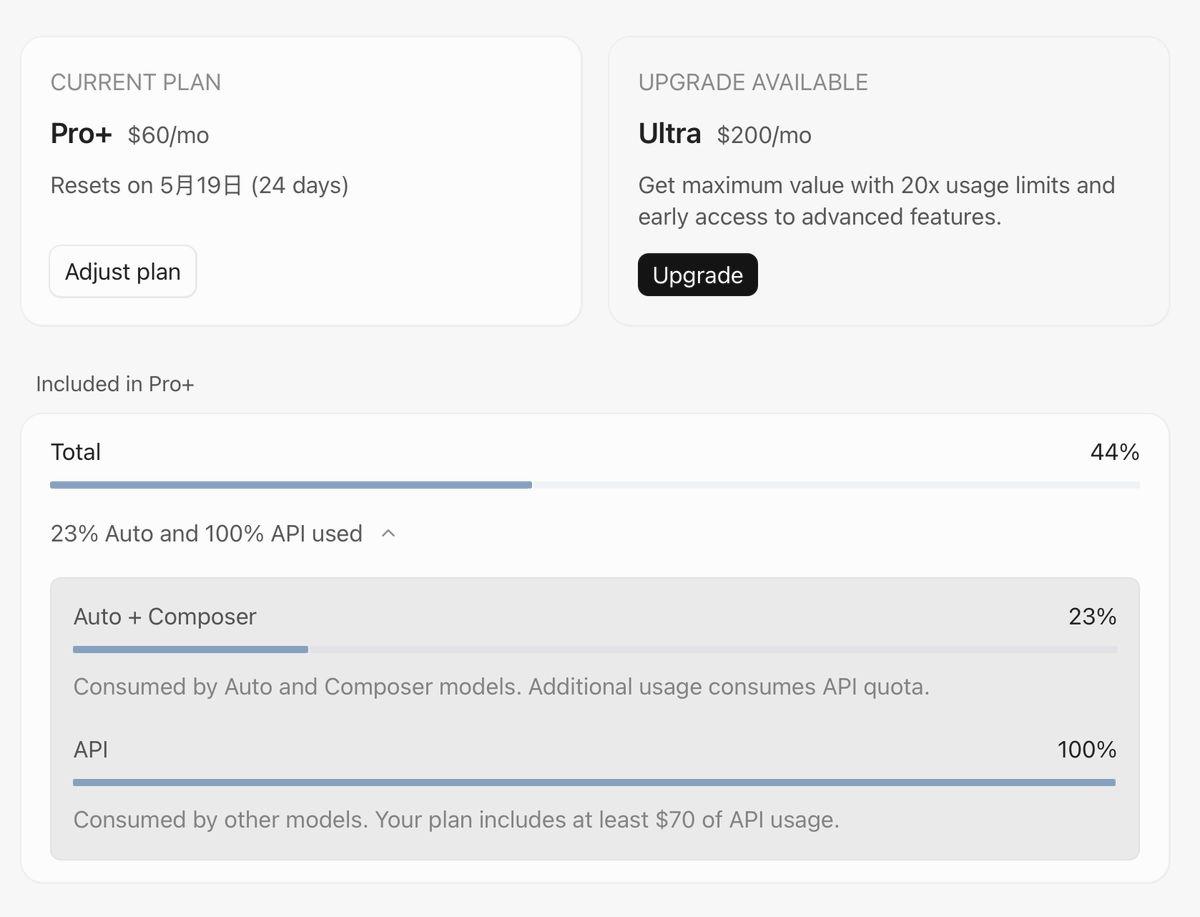This screenshot has height=917, width=1200.
Task: Click the reset date text 'Resets on 5月19日'
Action: [147, 186]
